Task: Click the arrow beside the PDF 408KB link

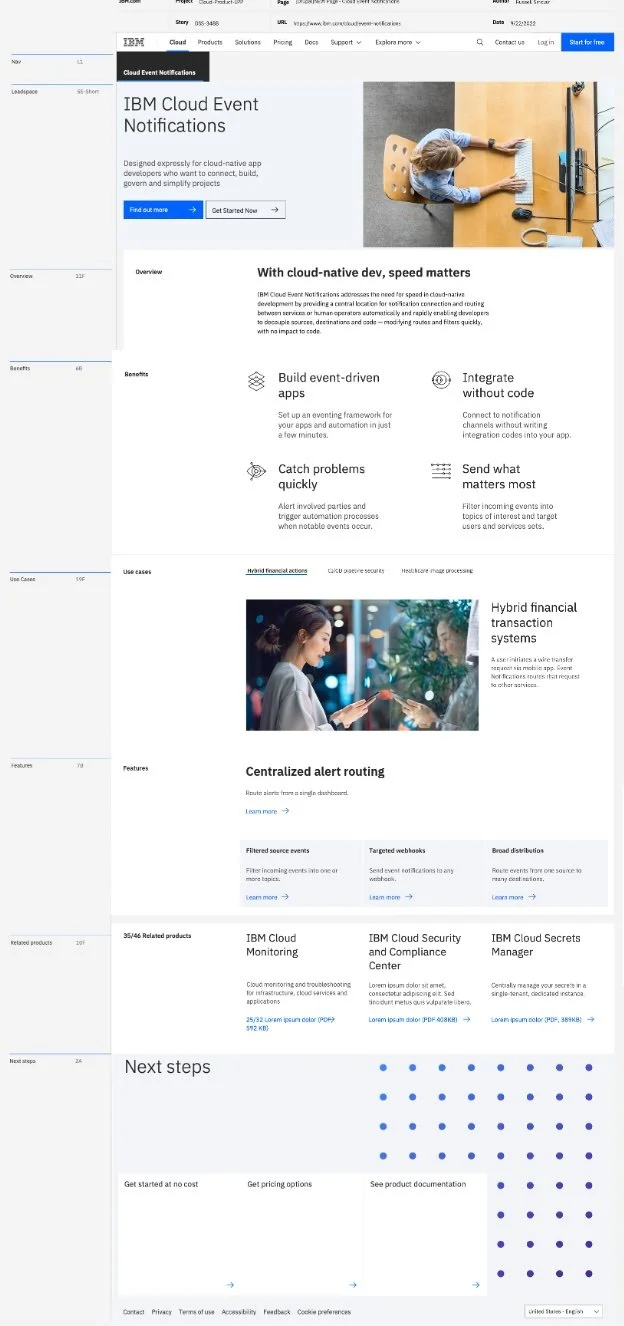Action: point(467,1019)
